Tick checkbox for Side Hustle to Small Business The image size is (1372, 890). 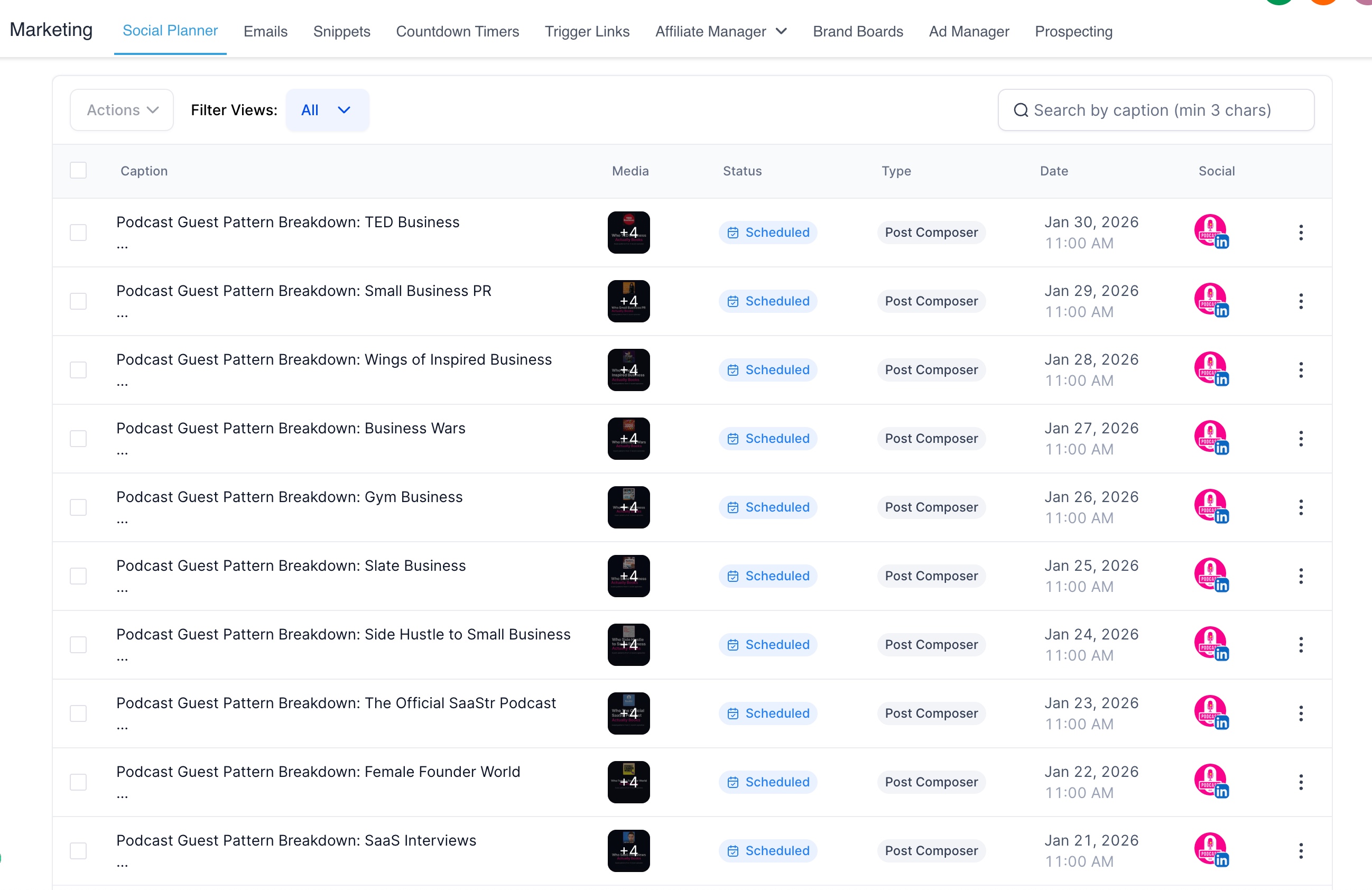click(x=78, y=644)
